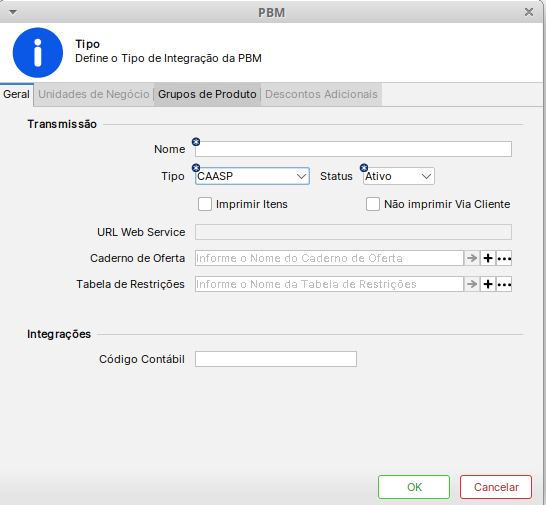Screen dimensions: 546x505
Task: Add new Tabela de Restrições with plus
Action: 488,284
